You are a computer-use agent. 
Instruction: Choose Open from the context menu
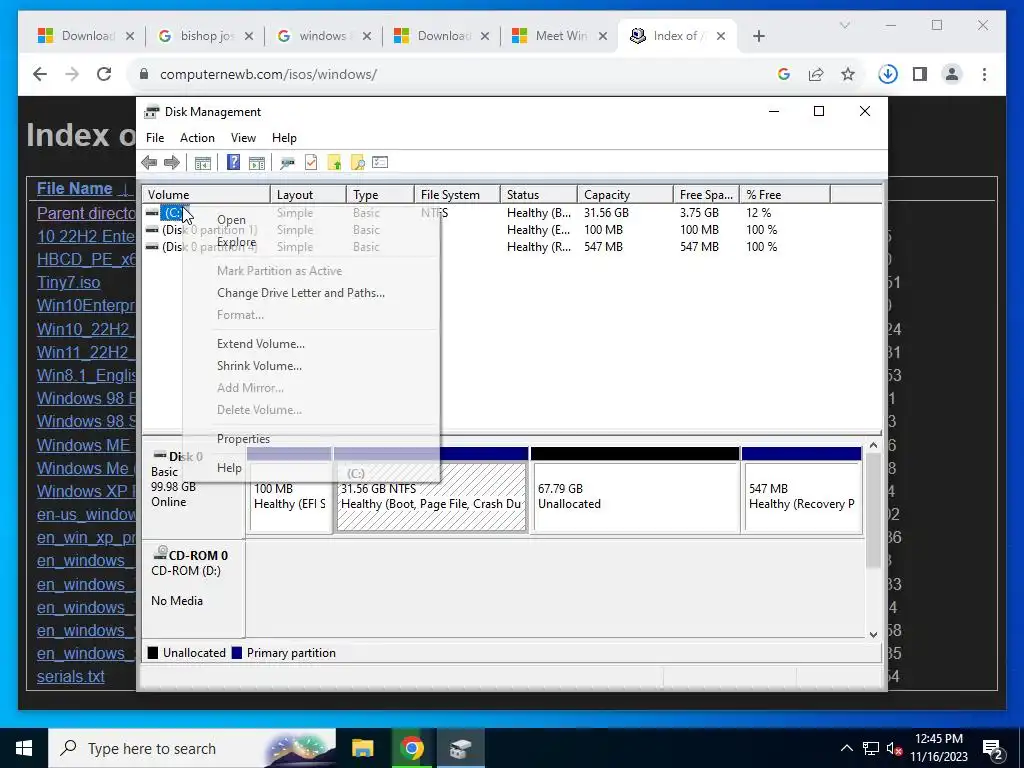311,220
